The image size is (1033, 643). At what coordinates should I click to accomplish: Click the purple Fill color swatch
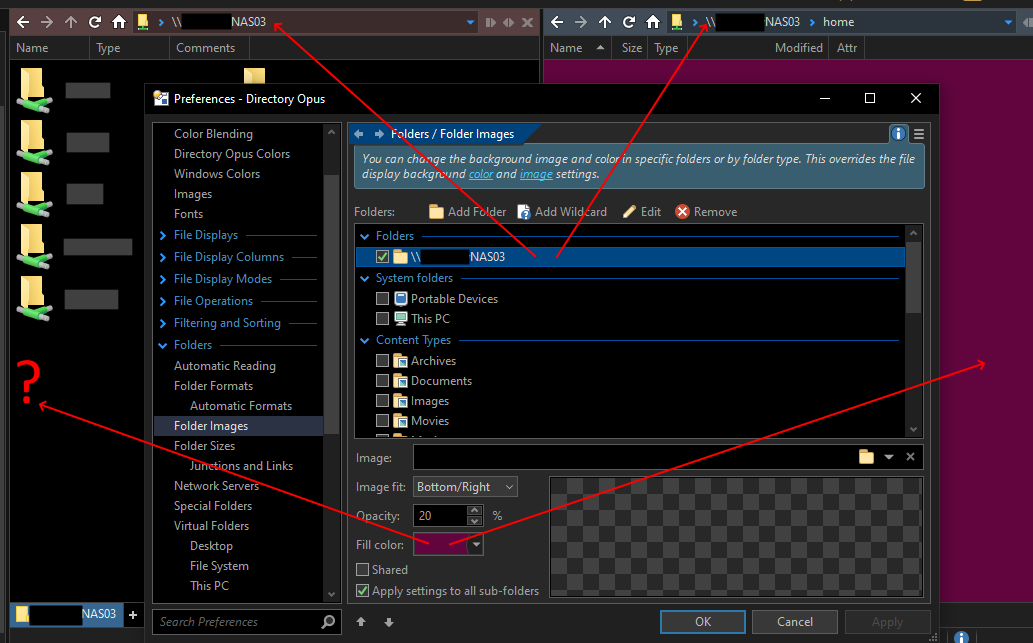click(x=441, y=545)
